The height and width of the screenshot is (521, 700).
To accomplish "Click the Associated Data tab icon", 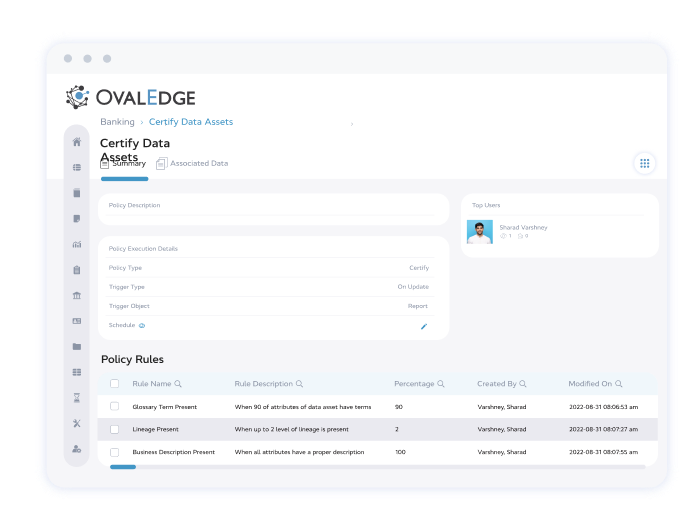I will [161, 164].
